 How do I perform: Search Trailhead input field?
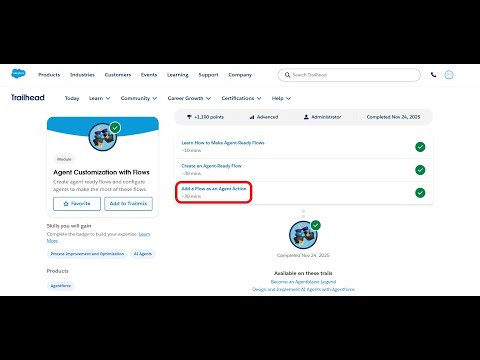(x=349, y=75)
